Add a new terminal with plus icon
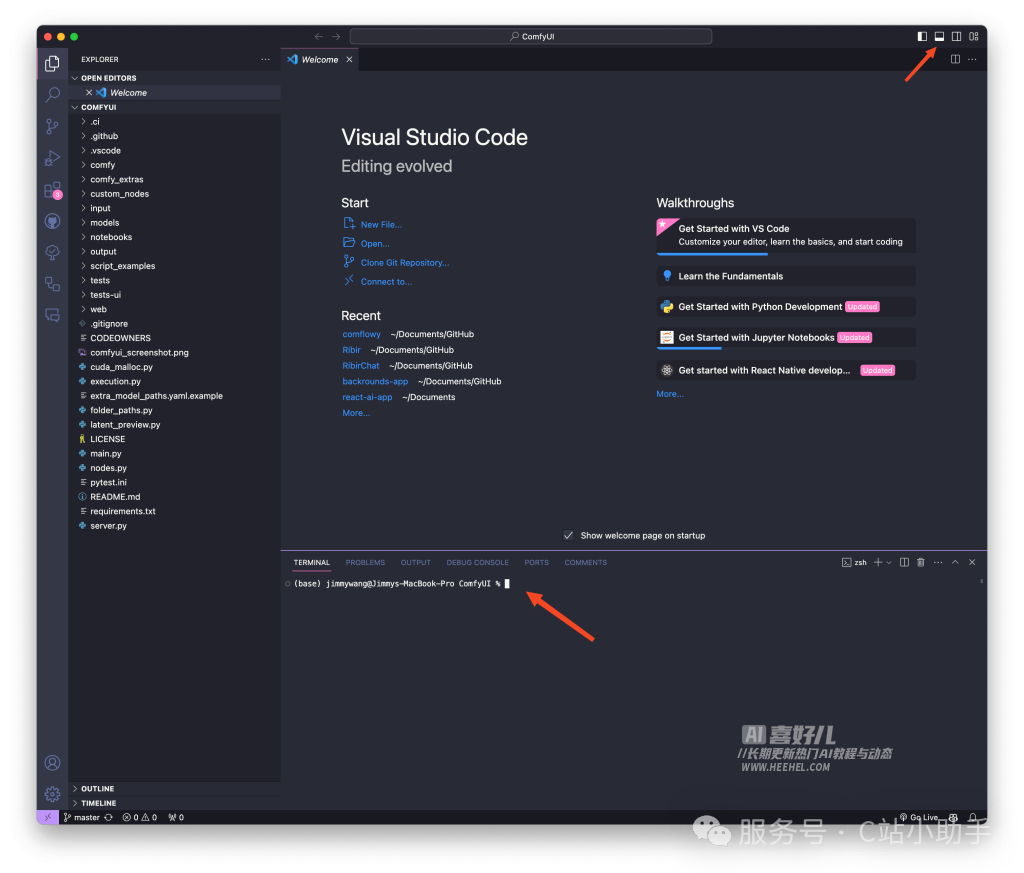This screenshot has width=1024, height=873. click(878, 562)
